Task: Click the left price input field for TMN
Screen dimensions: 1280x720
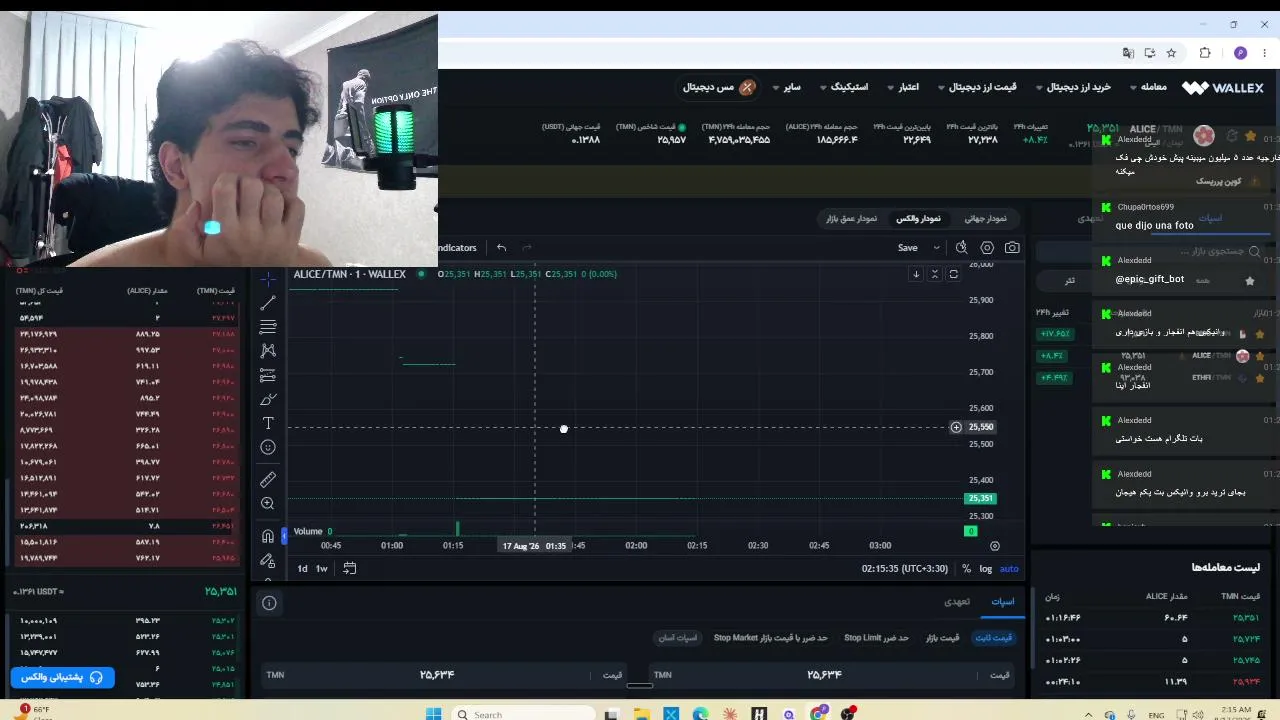Action: point(445,675)
